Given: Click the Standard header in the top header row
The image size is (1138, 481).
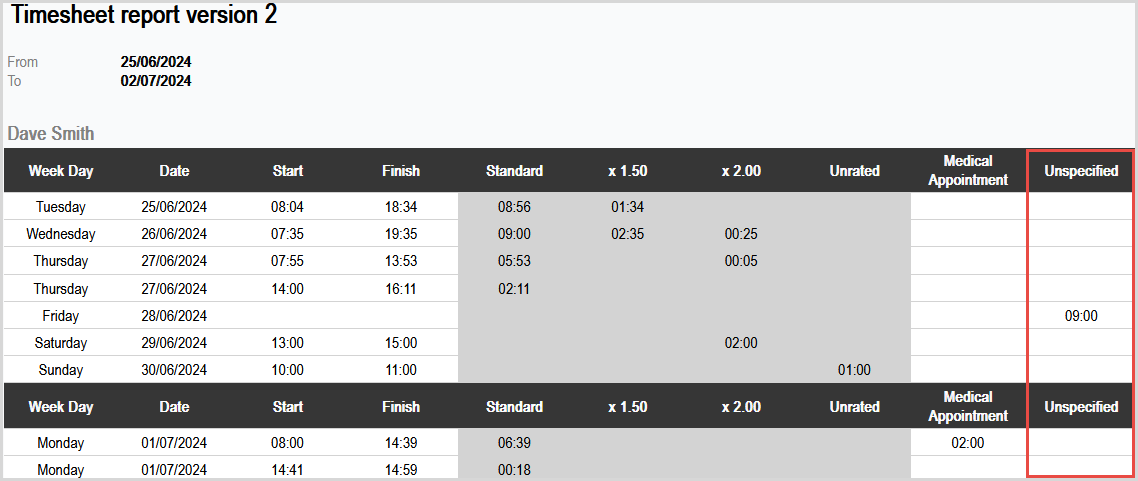Looking at the screenshot, I should pyautogui.click(x=514, y=171).
